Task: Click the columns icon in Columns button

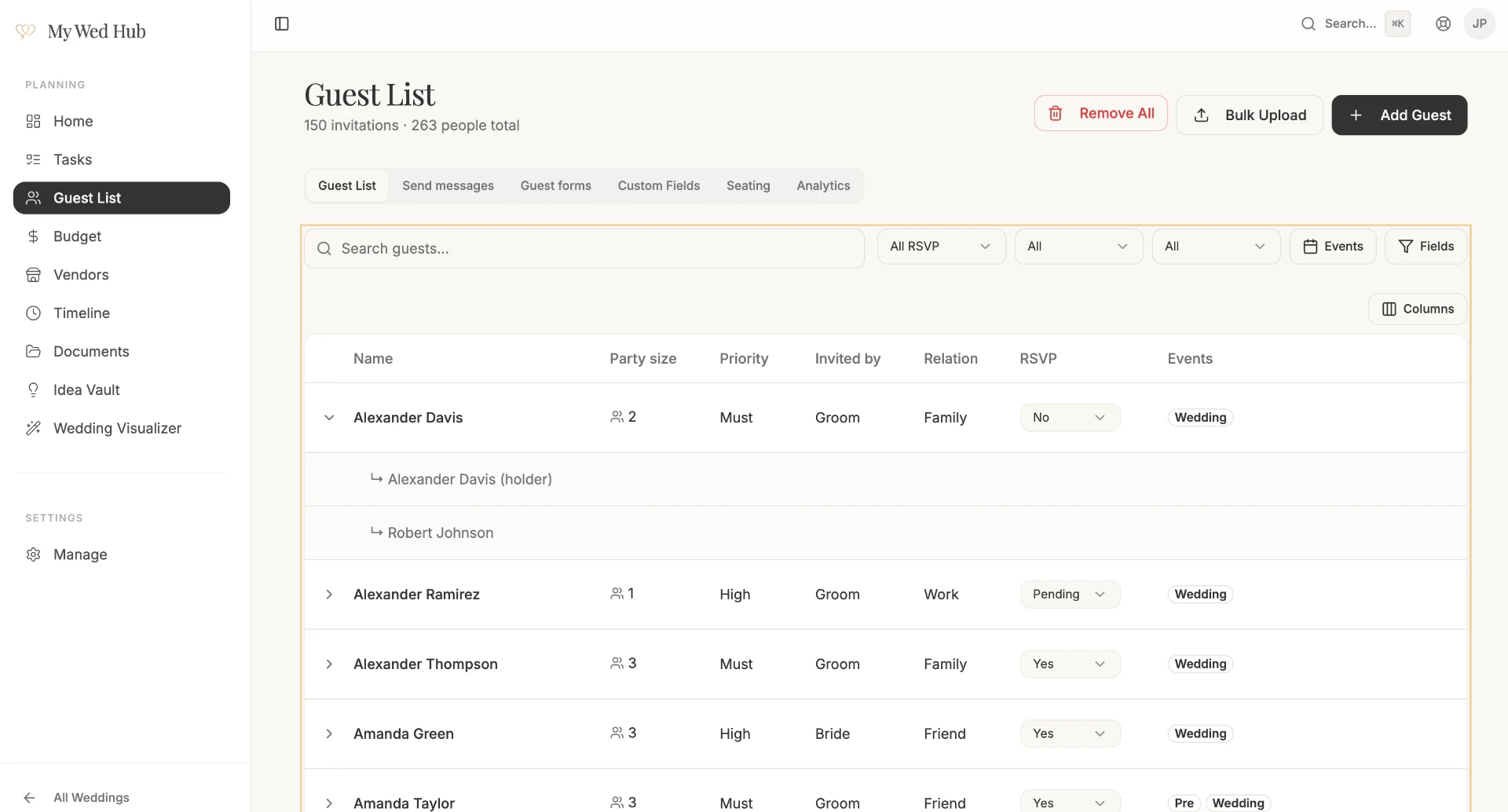Action: click(x=1389, y=309)
